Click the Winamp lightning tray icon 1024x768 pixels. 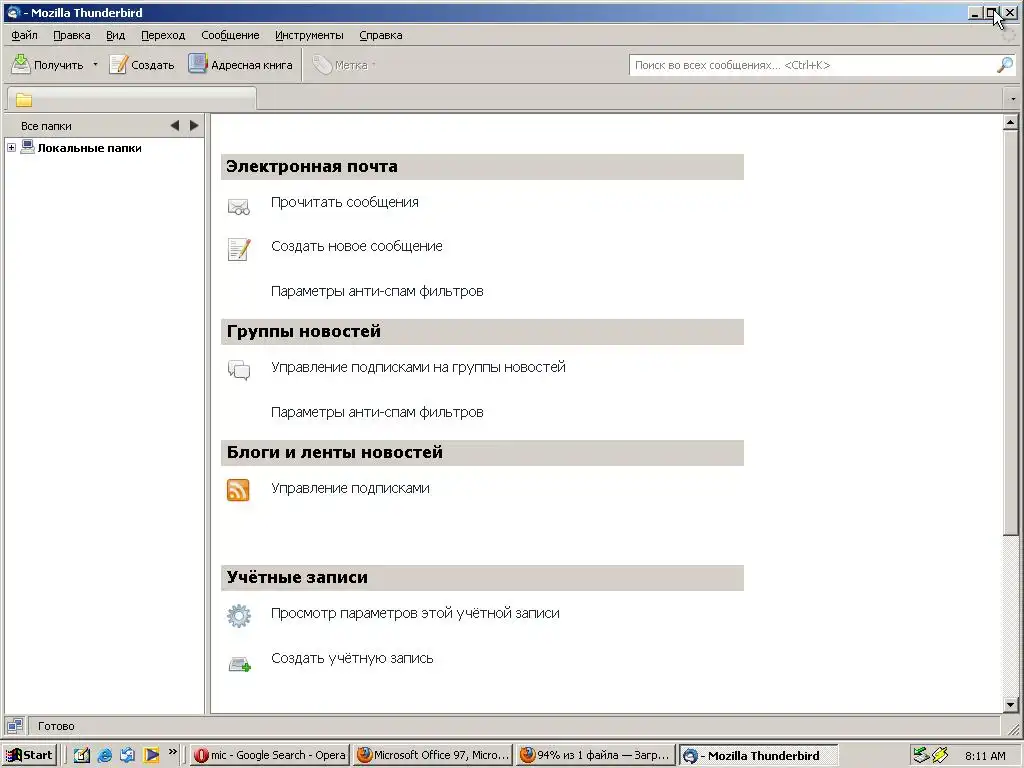coord(940,755)
